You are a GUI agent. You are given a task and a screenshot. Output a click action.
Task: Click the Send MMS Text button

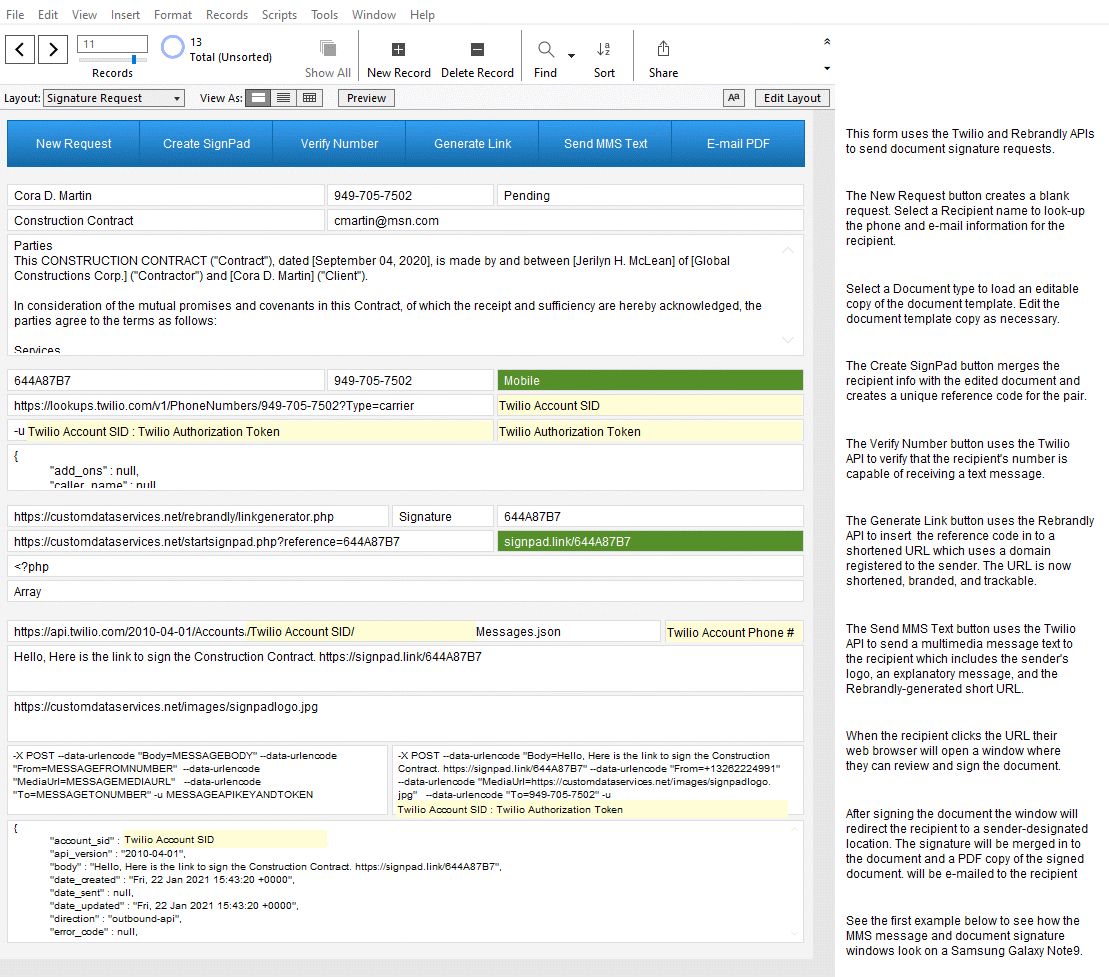point(605,143)
